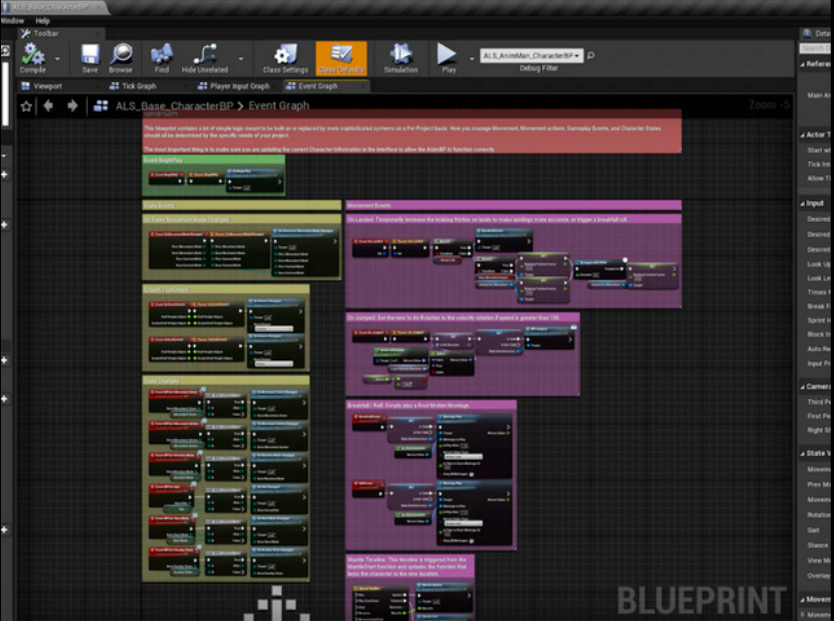Click the Play button
Viewport: 834px width, 621px height.
coord(447,58)
